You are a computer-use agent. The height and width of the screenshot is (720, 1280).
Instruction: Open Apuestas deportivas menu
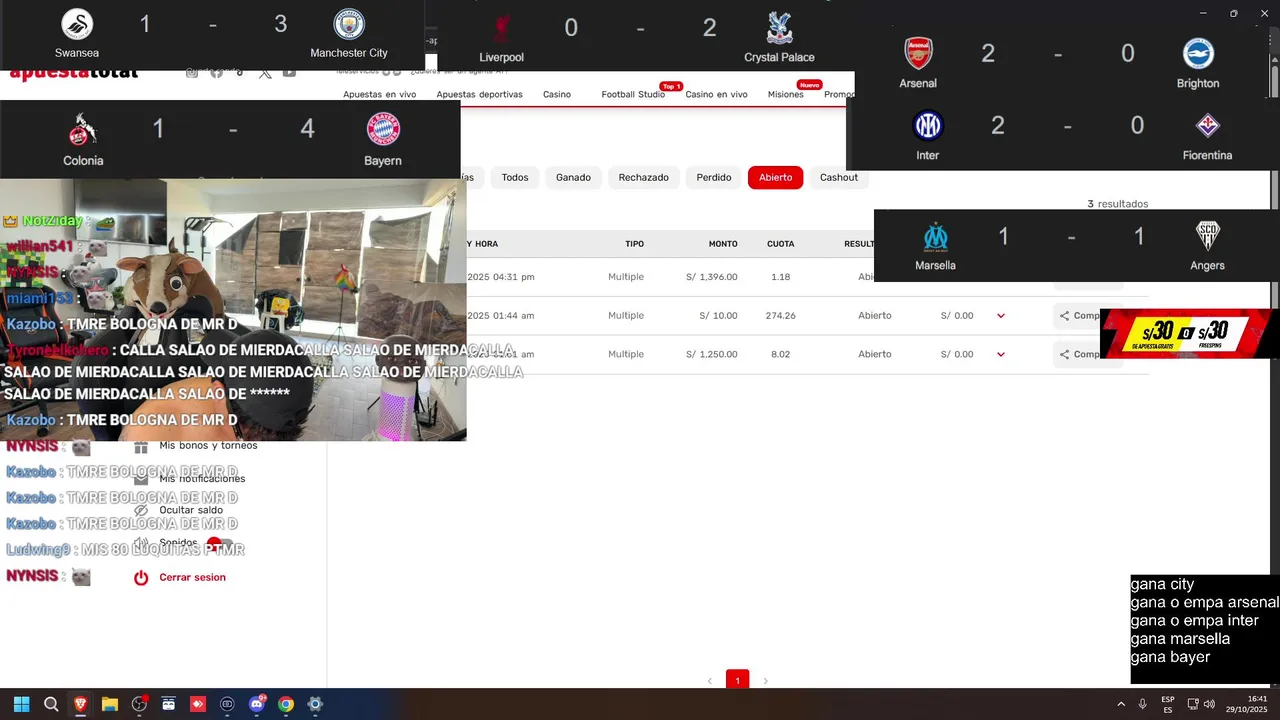479,94
